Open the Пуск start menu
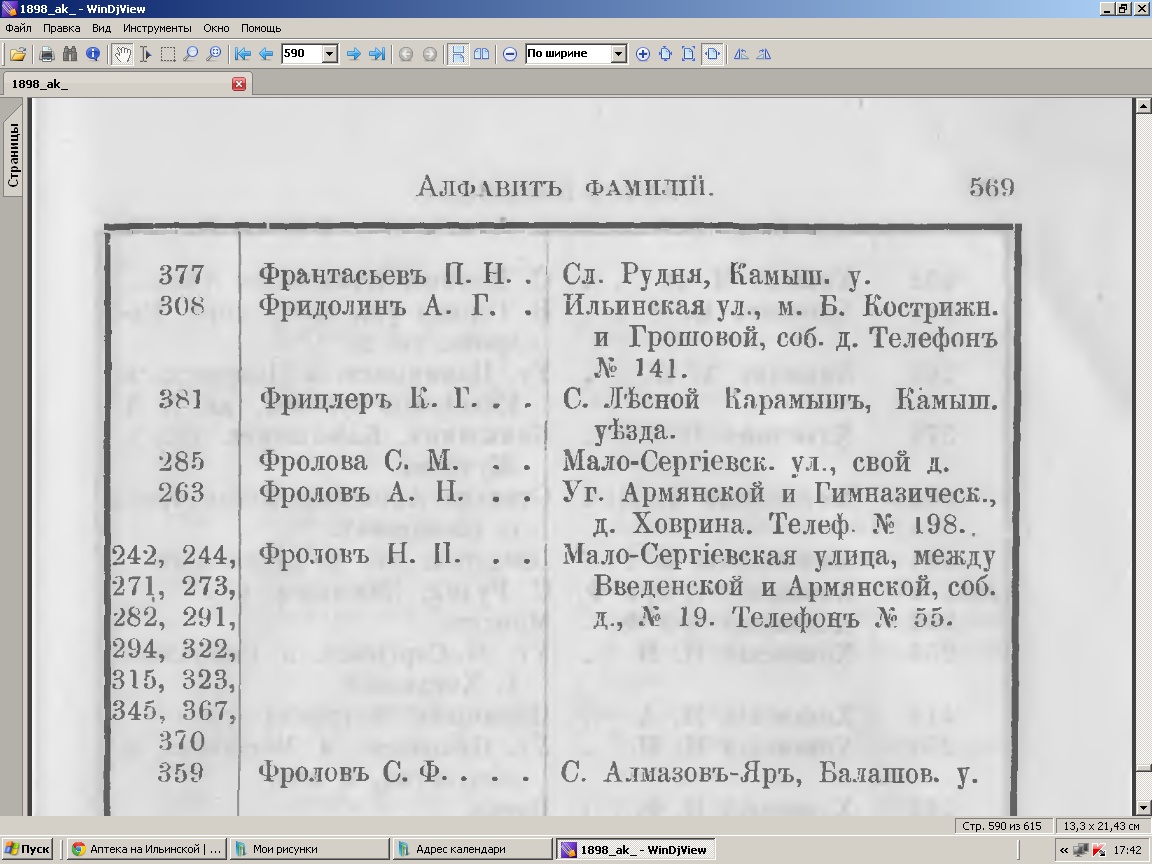This screenshot has width=1152, height=864. (27, 849)
